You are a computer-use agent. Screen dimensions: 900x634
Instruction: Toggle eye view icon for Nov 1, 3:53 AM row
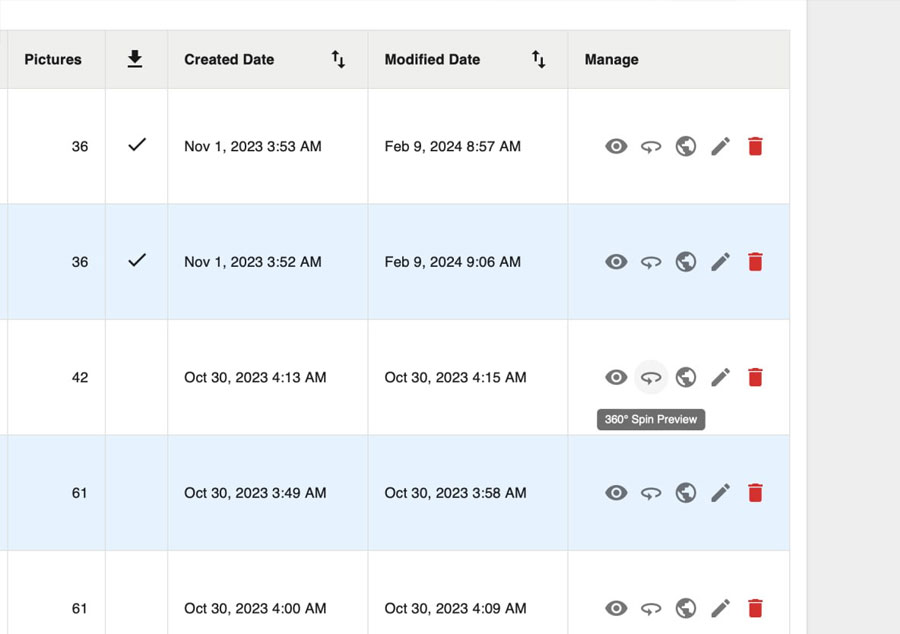[x=616, y=146]
